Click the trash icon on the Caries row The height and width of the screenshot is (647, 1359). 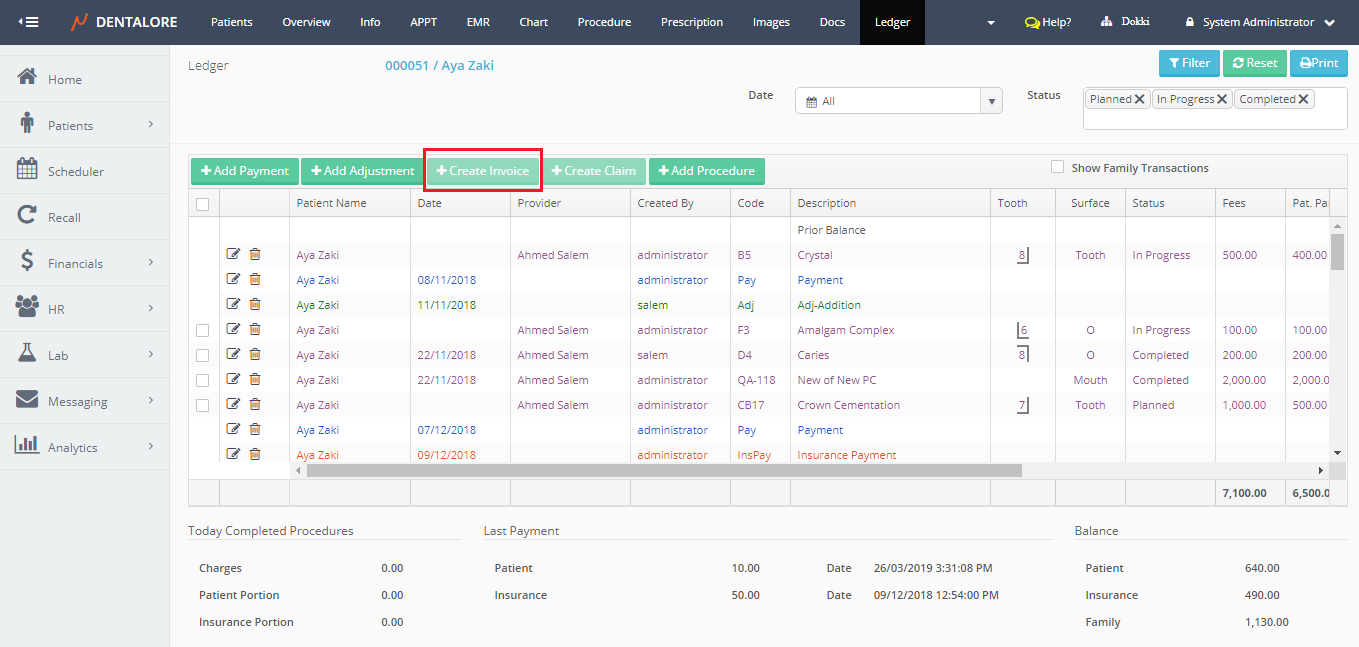(255, 355)
